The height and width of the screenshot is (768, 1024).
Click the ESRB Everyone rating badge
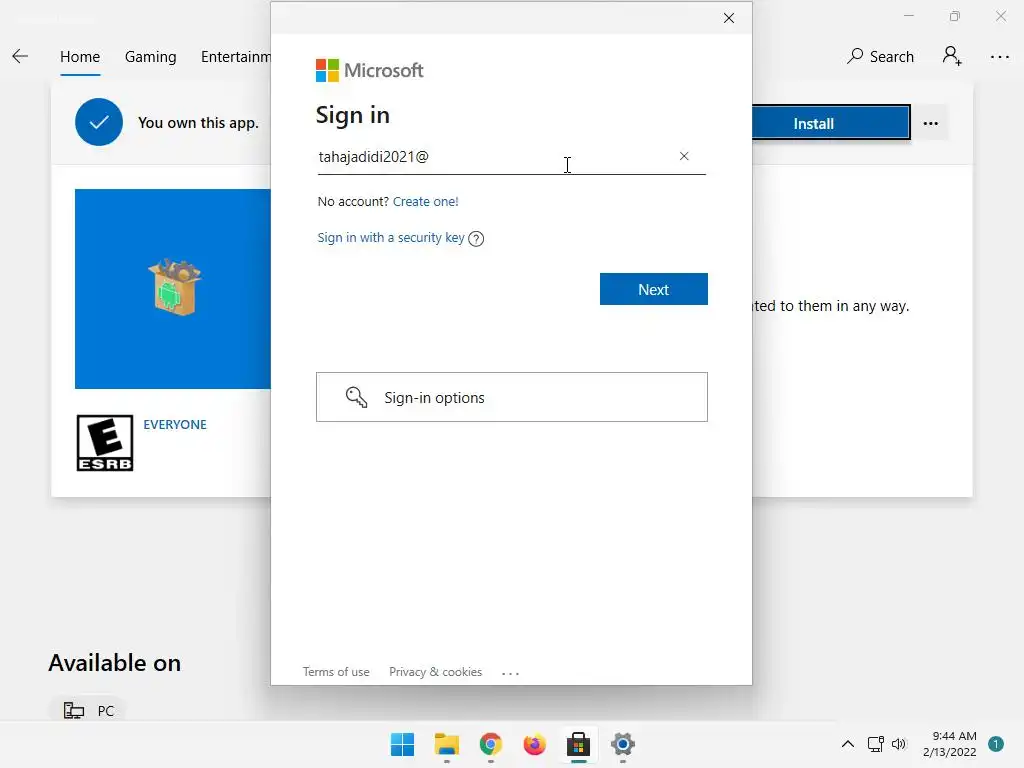104,443
